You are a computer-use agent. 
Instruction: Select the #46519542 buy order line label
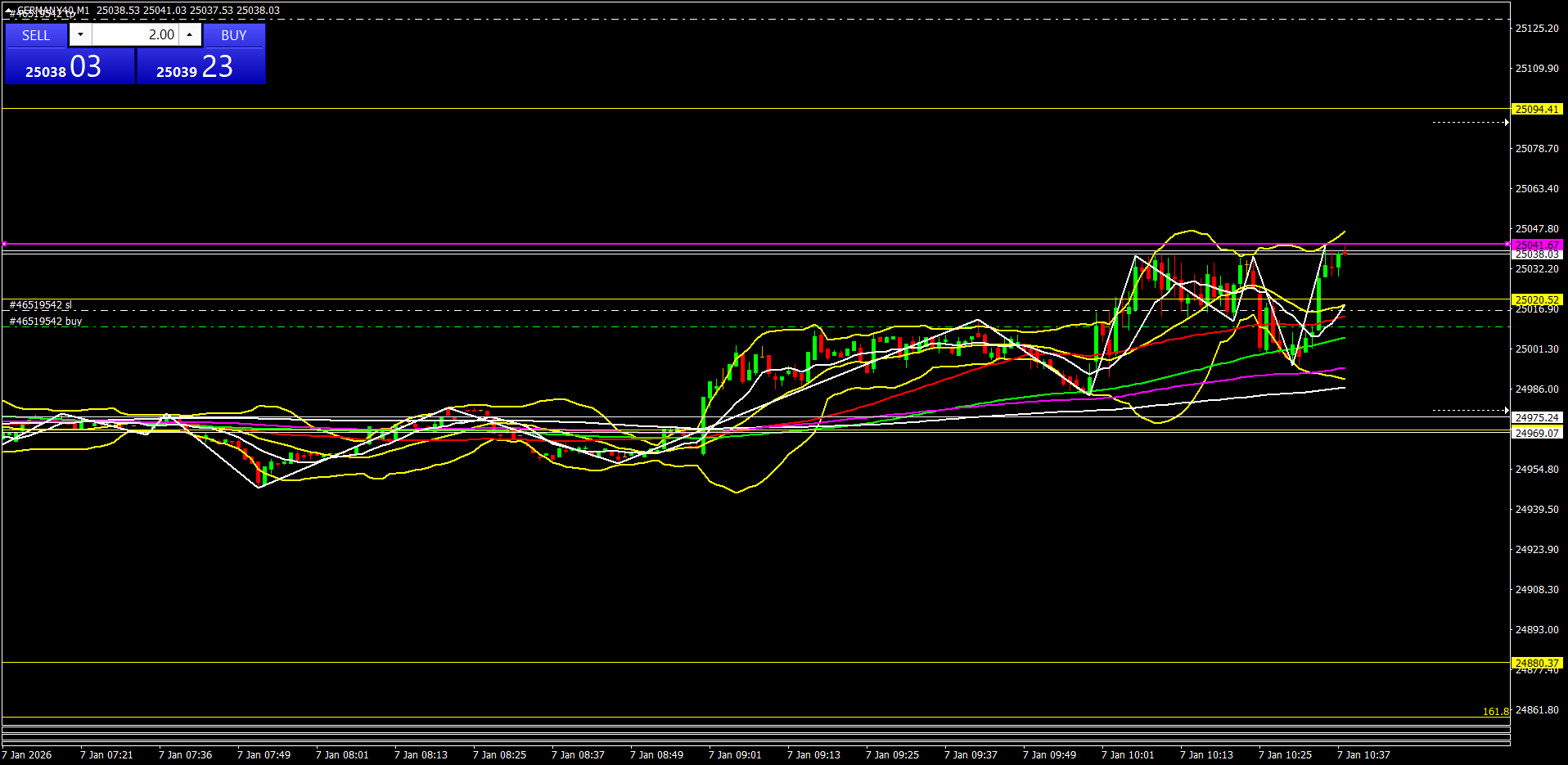[x=46, y=322]
